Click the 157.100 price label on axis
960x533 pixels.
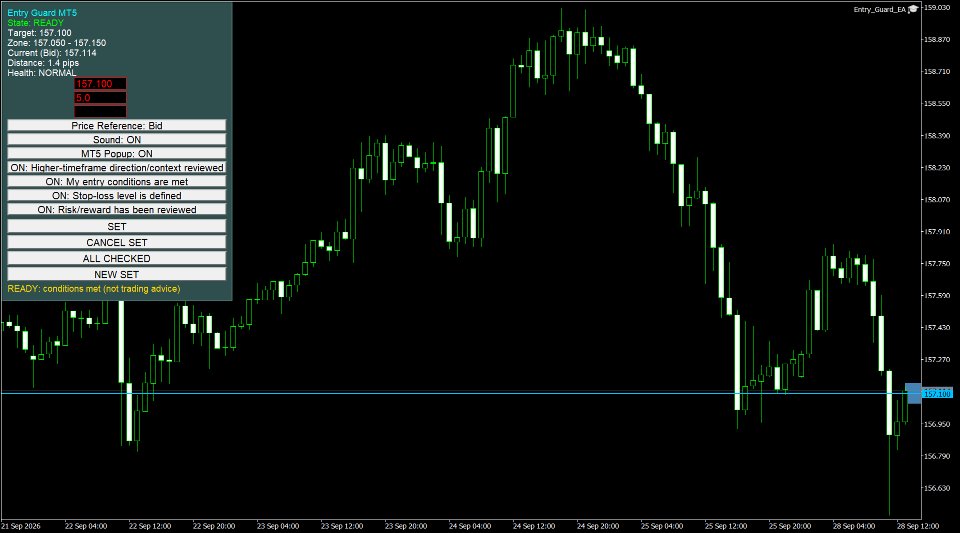[x=937, y=393]
